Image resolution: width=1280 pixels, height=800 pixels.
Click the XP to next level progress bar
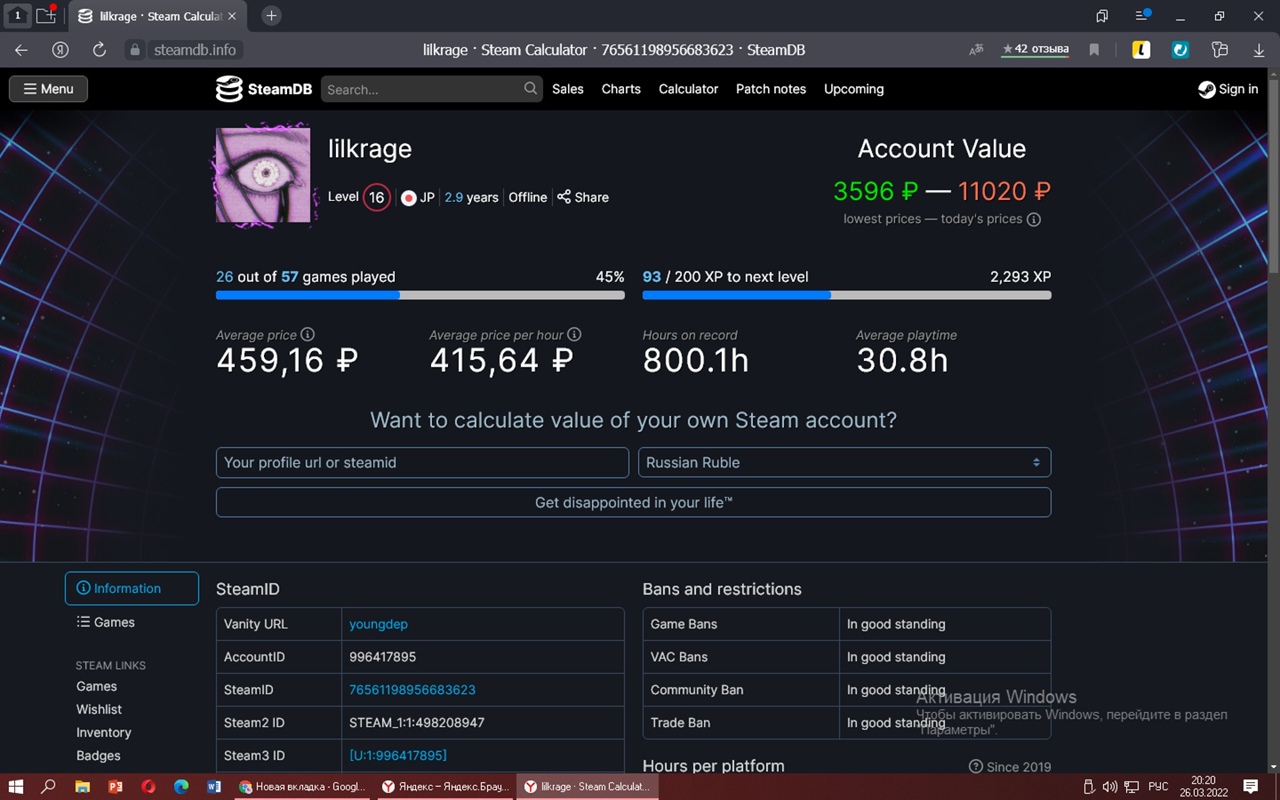[847, 295]
